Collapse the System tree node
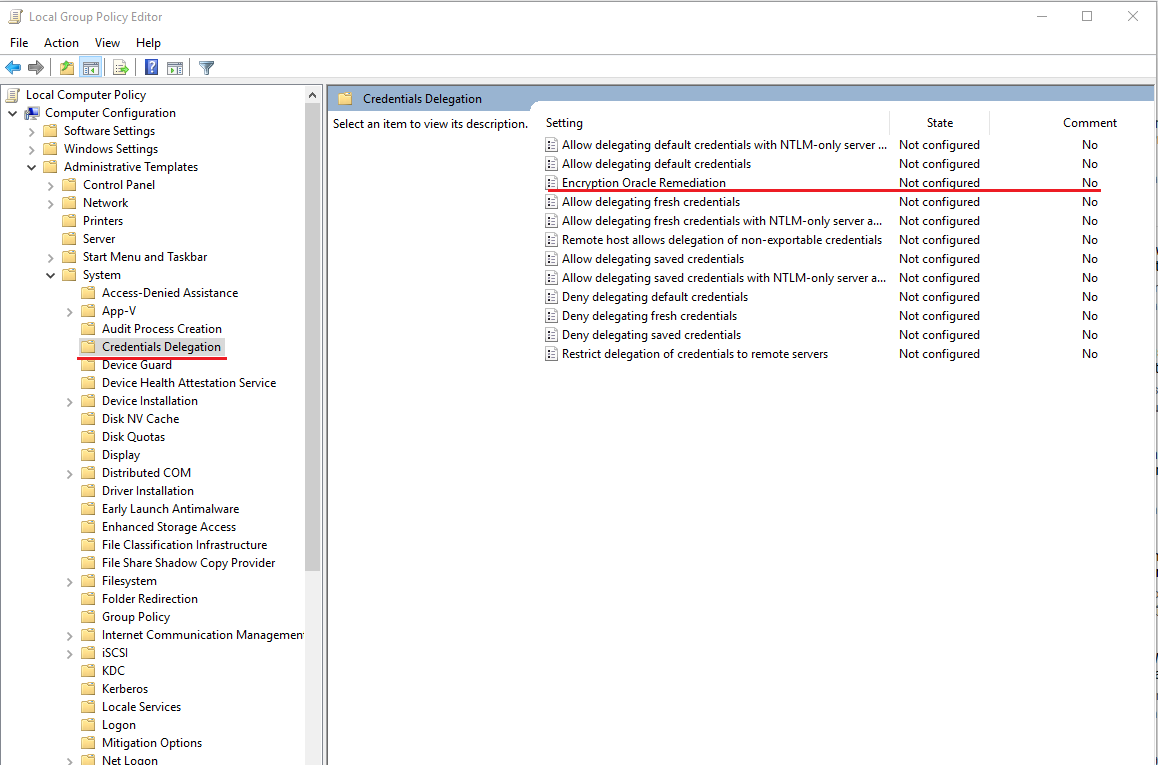 [50, 274]
